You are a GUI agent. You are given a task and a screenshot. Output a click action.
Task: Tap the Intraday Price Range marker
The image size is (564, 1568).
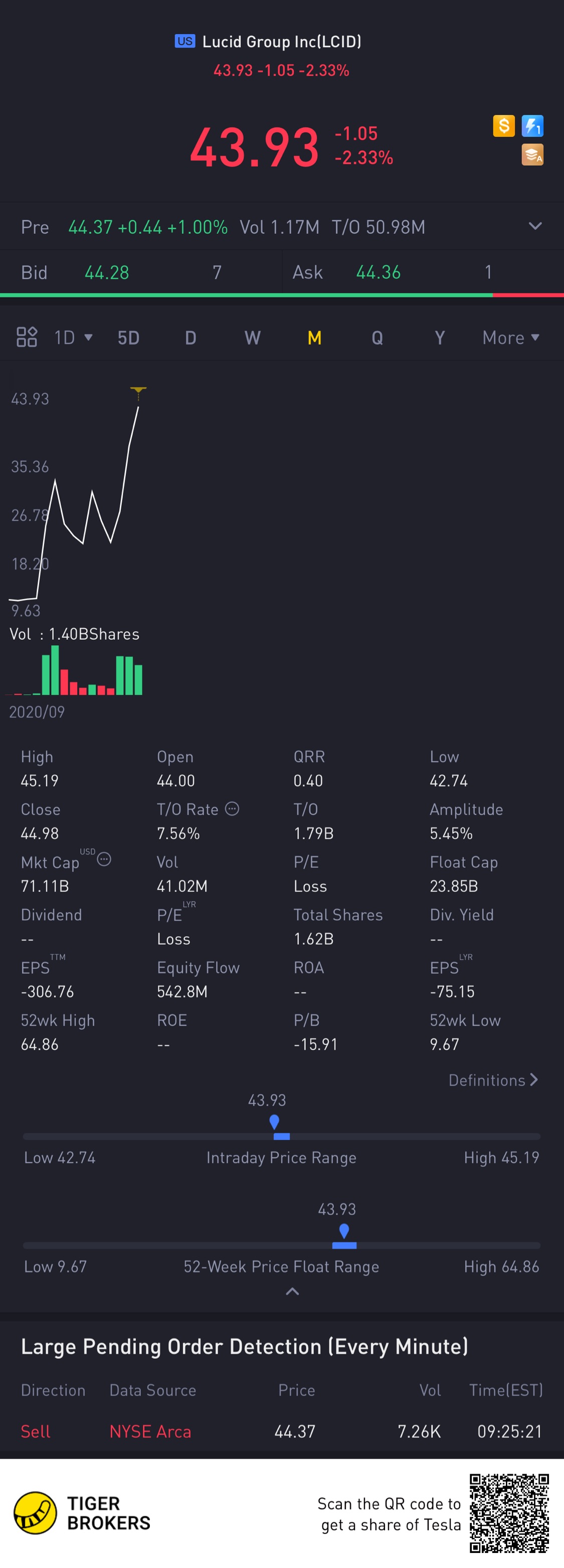(275, 1122)
